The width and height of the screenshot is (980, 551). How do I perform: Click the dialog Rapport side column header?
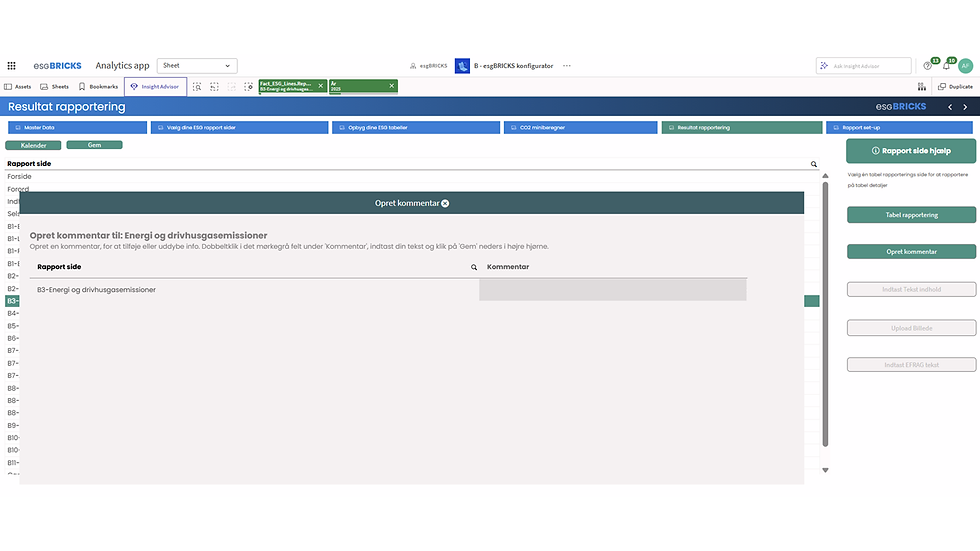59,267
